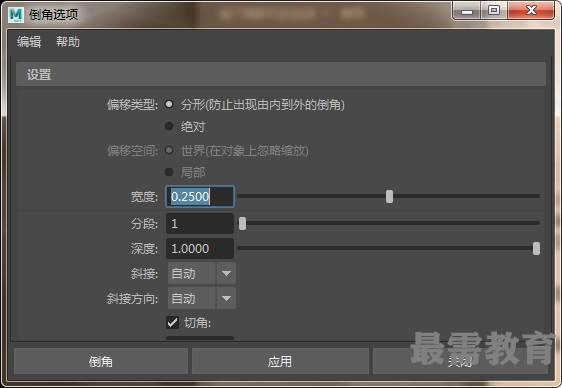Select the 分形 offset type radio button
This screenshot has width=562, height=388.
point(169,105)
